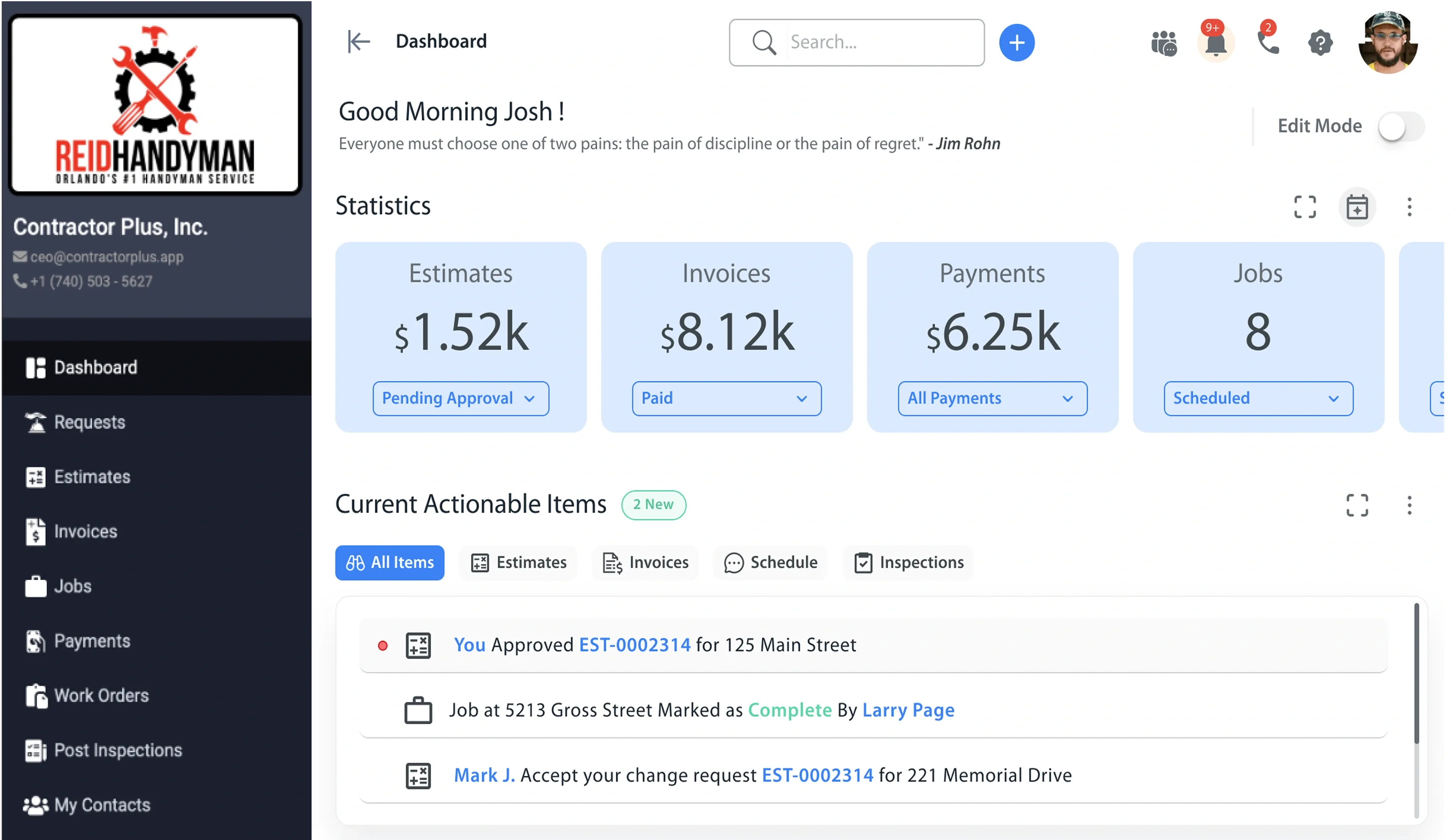Open the All Payments dropdown
Screen dimensions: 1456x840
pyautogui.click(x=992, y=399)
